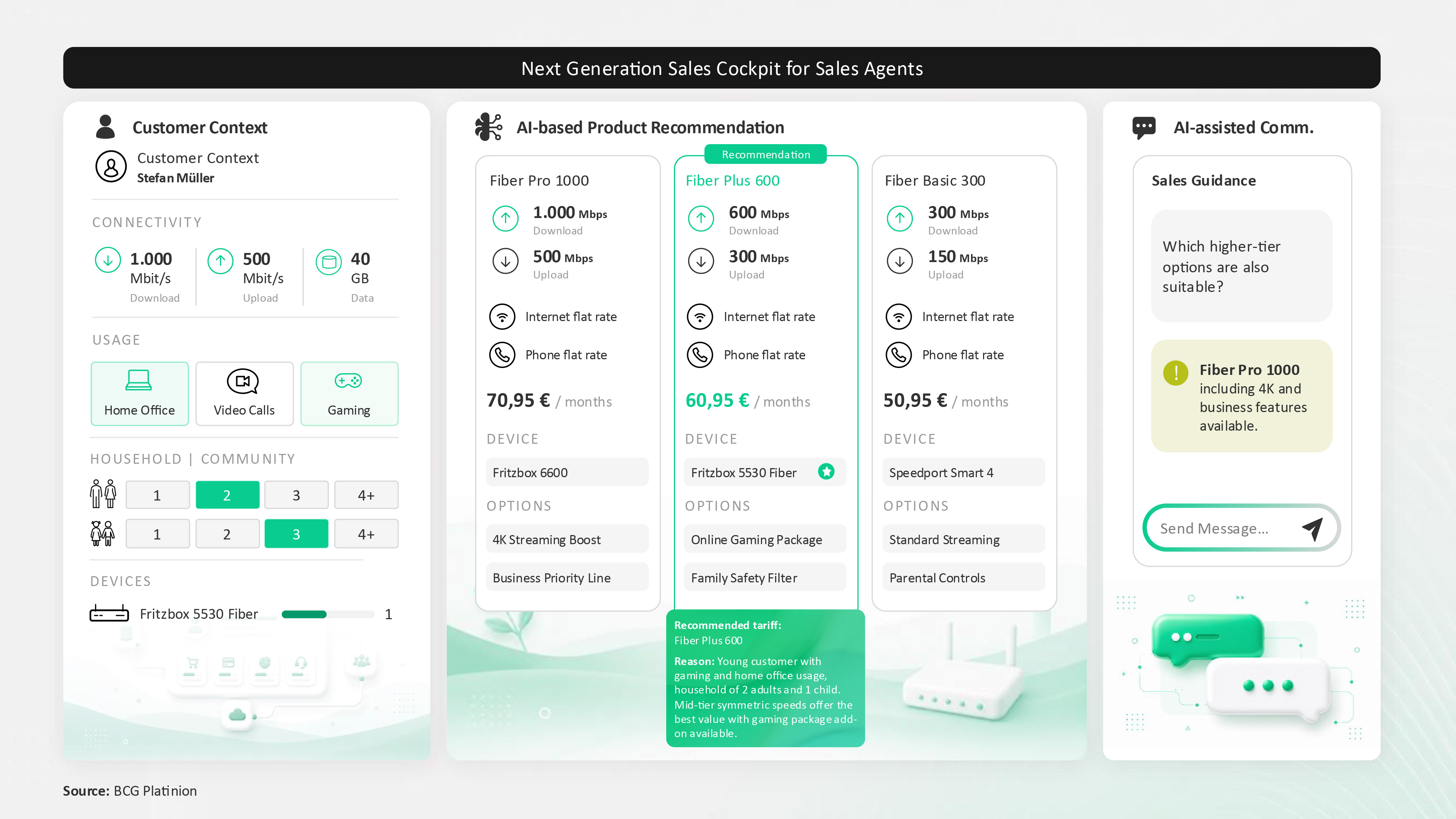Select the Parental Controls option
1456x819 pixels.
964,577
